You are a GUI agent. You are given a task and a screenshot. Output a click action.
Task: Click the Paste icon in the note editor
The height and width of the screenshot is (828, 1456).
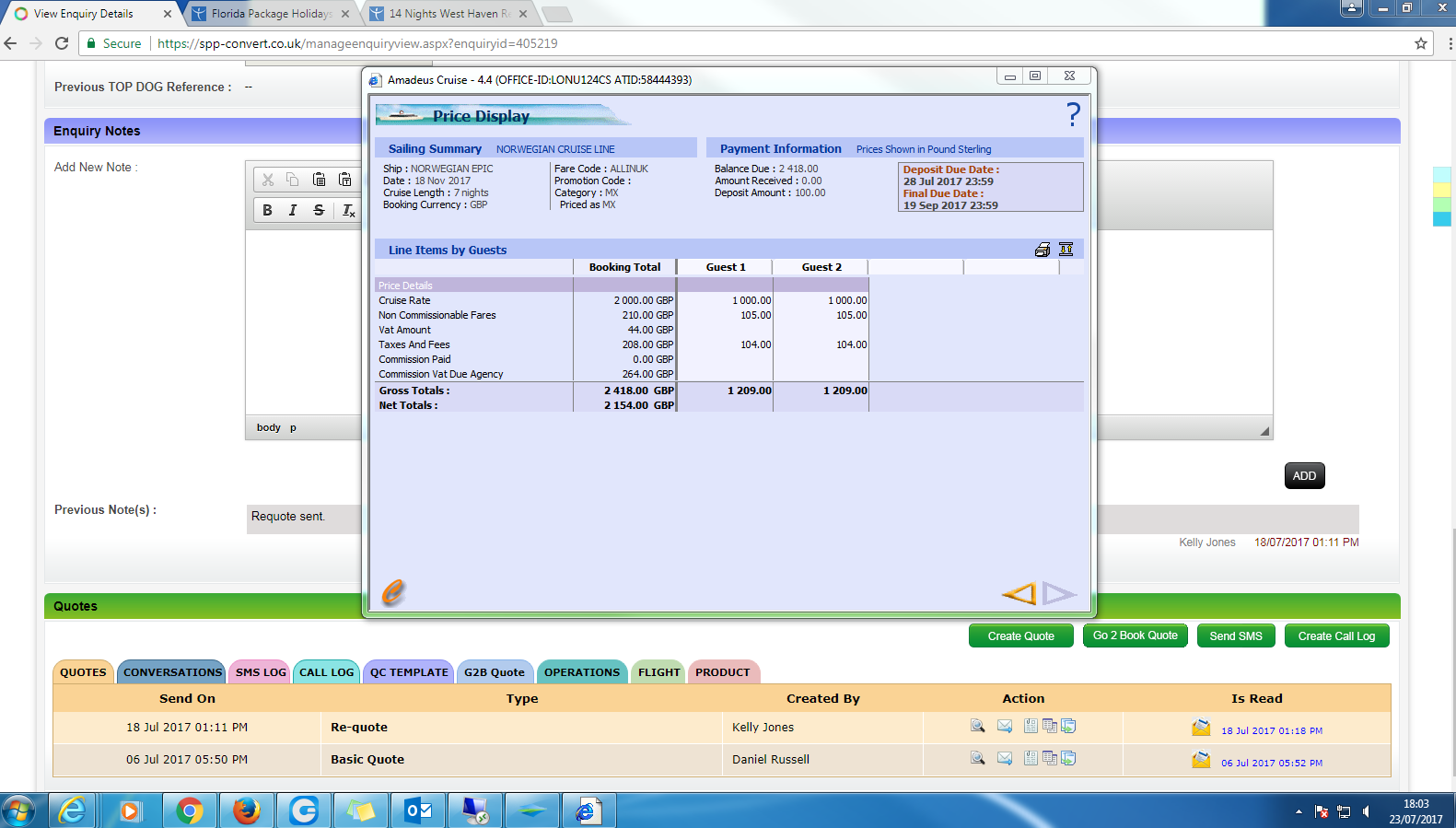[319, 180]
